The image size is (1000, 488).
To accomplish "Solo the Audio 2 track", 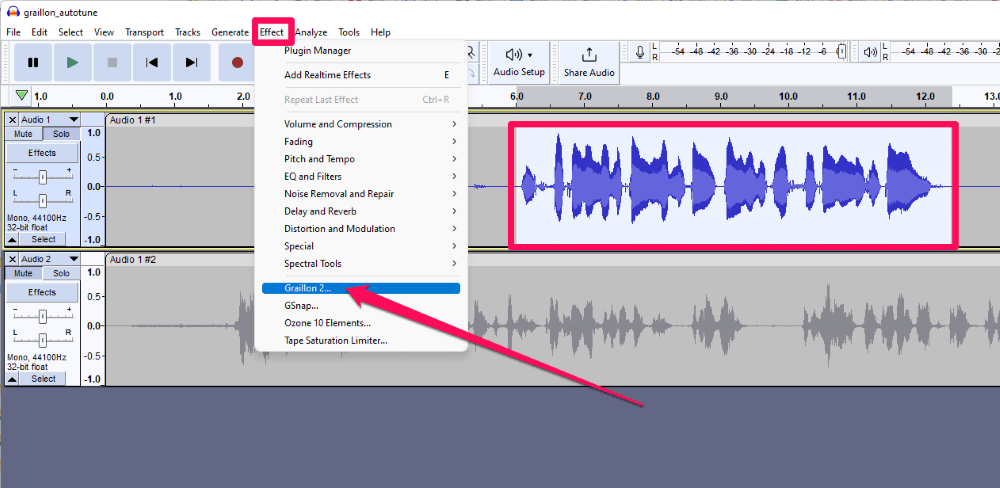I will coord(61,273).
